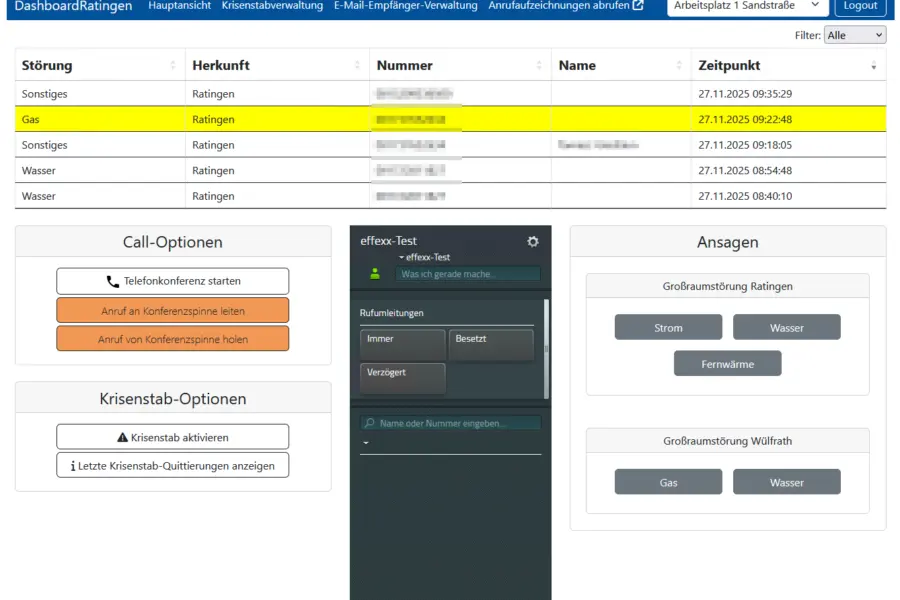Enable the Verzögert call forwarding rule
The height and width of the screenshot is (600, 900).
coord(401,377)
